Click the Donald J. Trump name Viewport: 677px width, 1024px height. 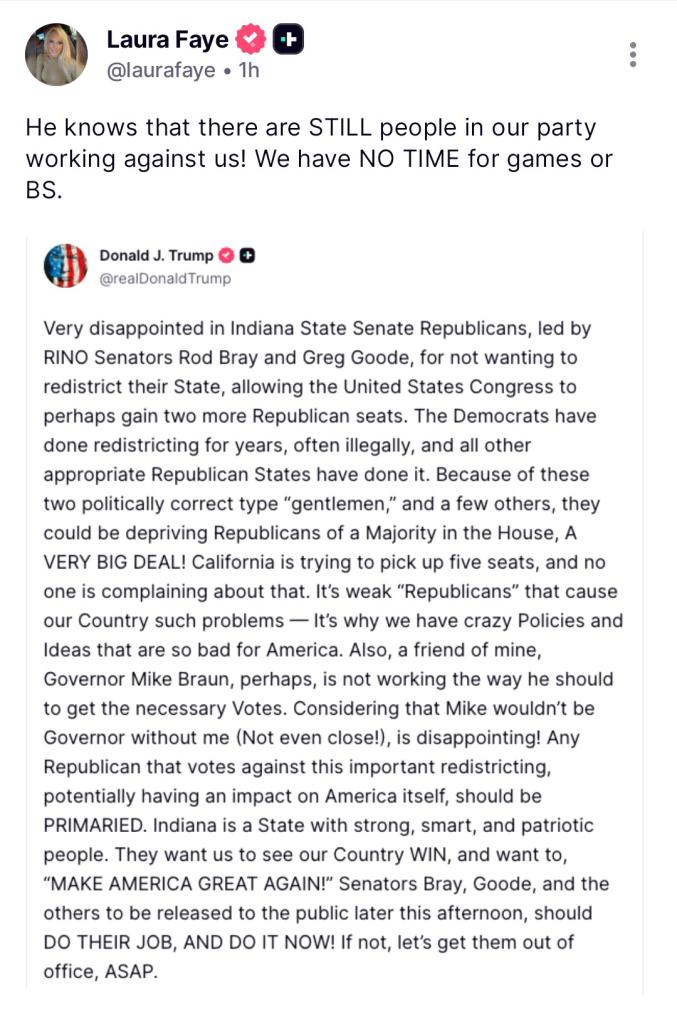(x=156, y=255)
